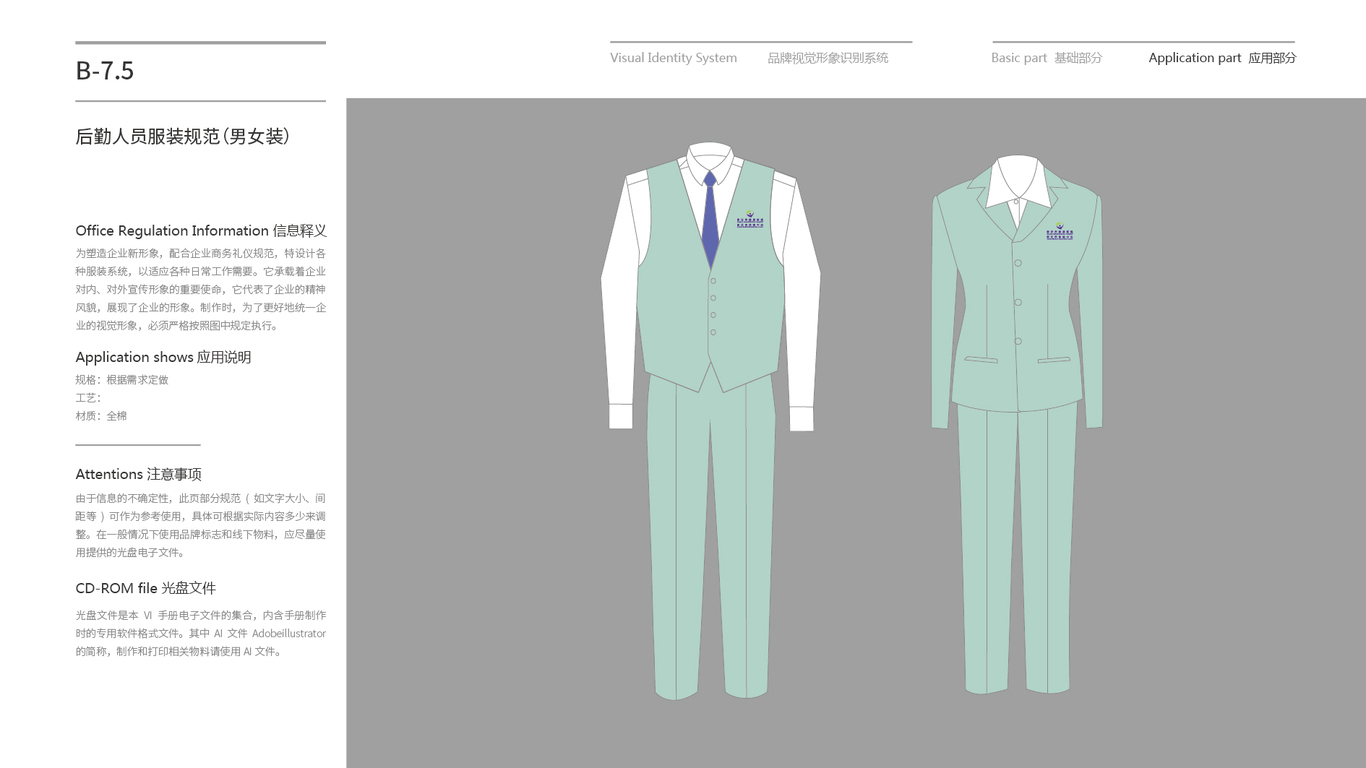
Task: Click the logo badge on the women's jacket
Action: pos(1059,231)
